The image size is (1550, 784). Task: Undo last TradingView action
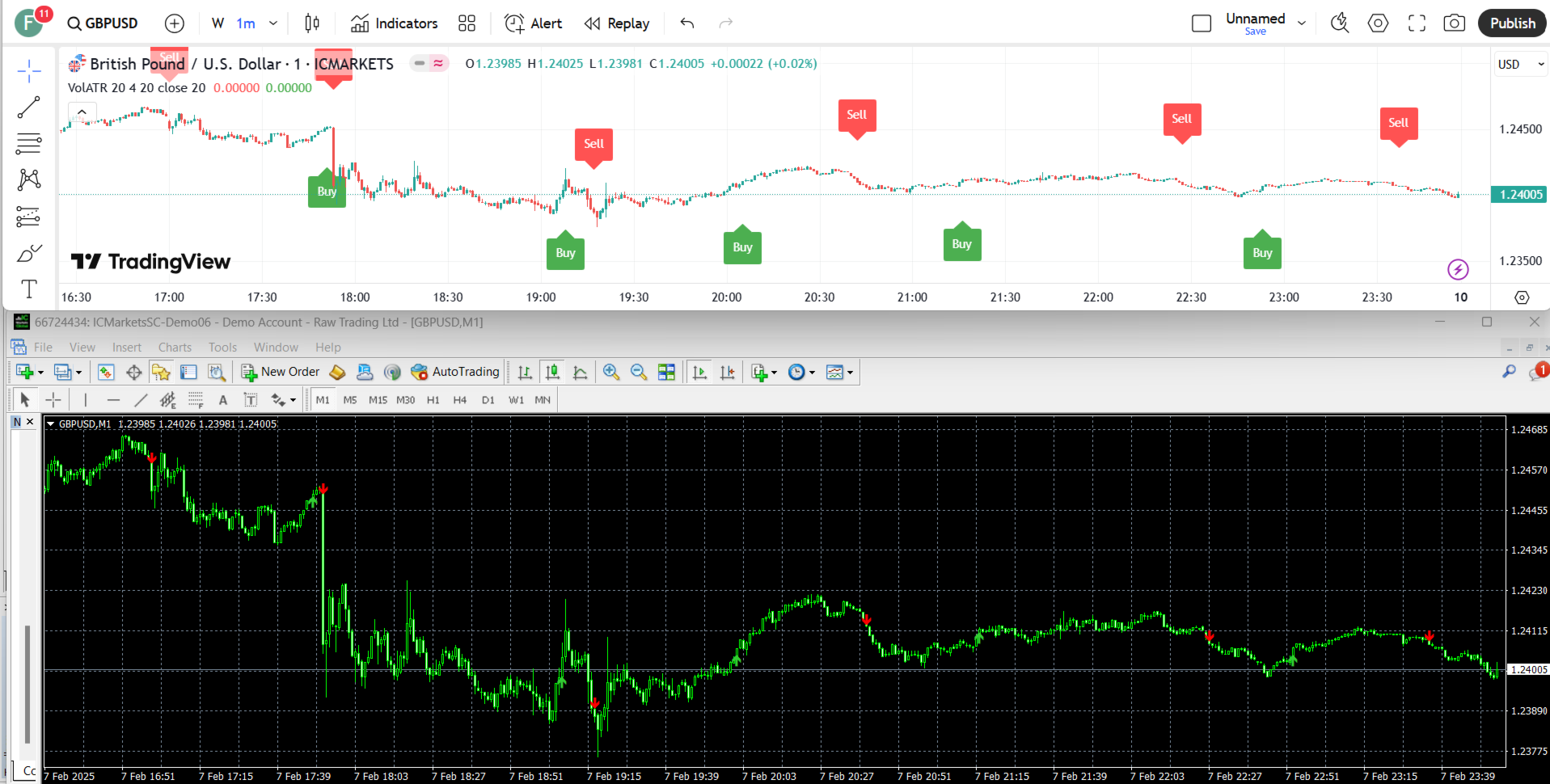coord(687,23)
